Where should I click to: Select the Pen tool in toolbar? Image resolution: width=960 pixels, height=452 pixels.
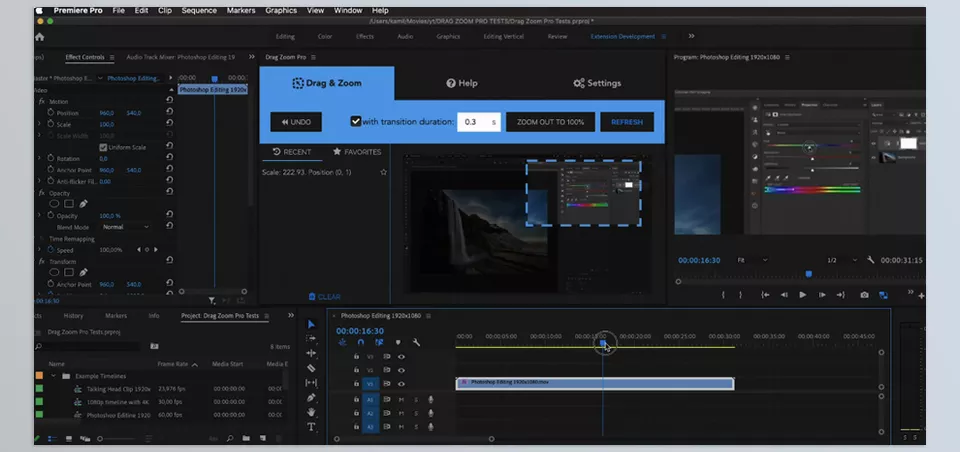pyautogui.click(x=311, y=397)
